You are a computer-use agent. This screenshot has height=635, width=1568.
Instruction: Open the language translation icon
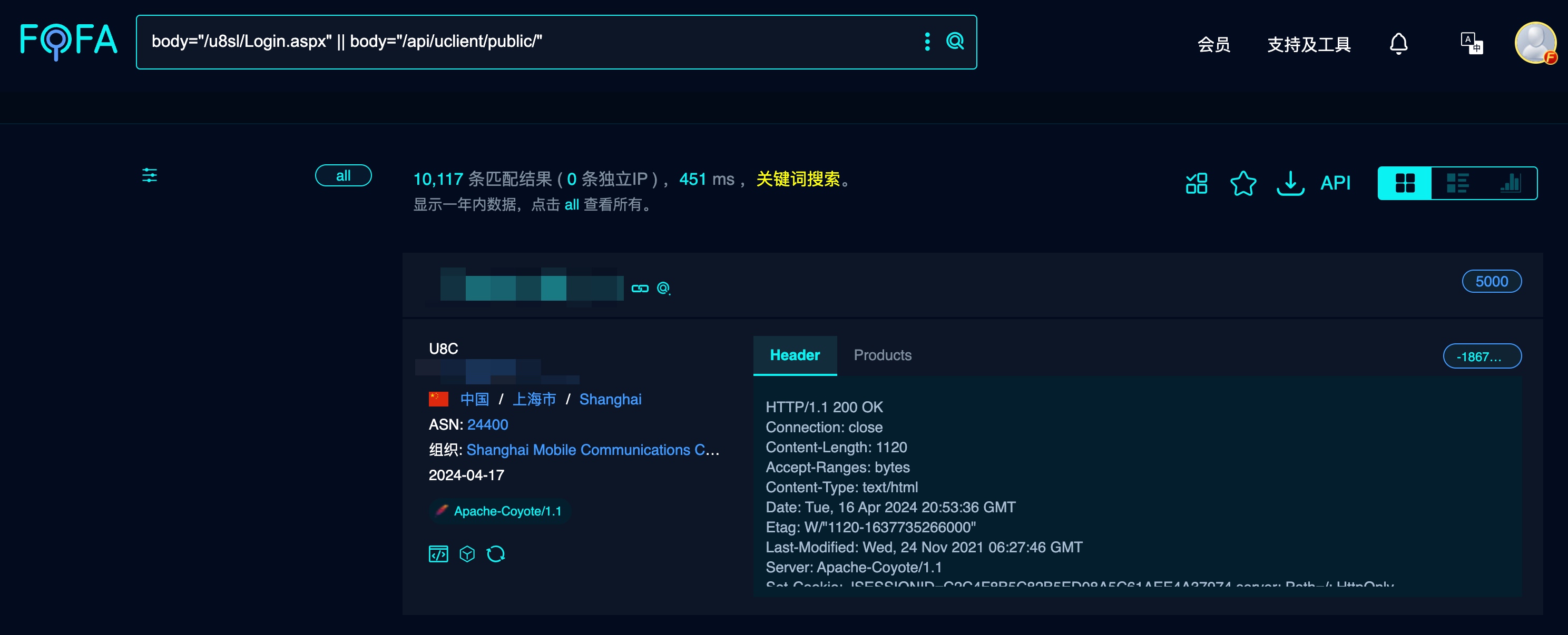tap(1471, 43)
